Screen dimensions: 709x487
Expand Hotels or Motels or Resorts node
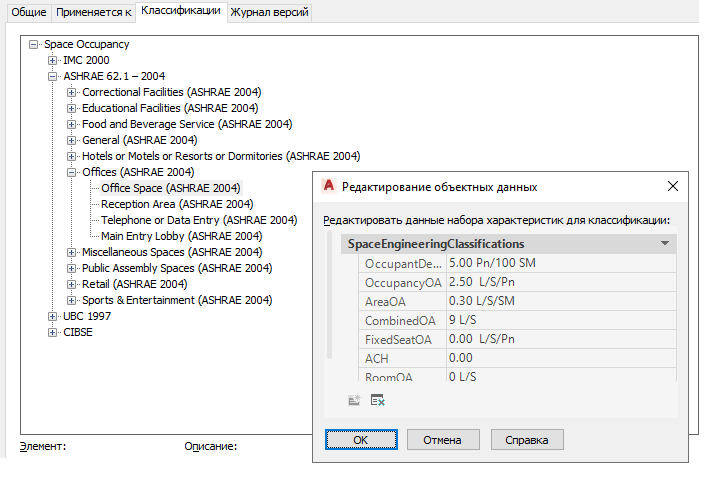pyautogui.click(x=71, y=156)
